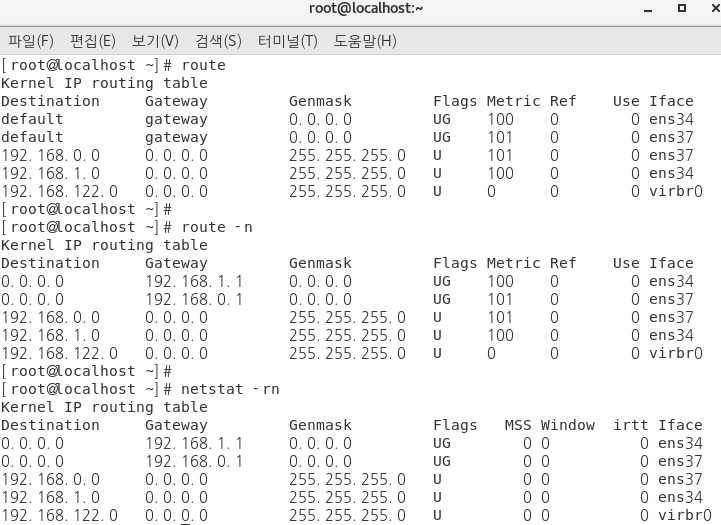
Task: Click 'Kernel IP routing table' below netstat -rn
Action: [x=104, y=407]
